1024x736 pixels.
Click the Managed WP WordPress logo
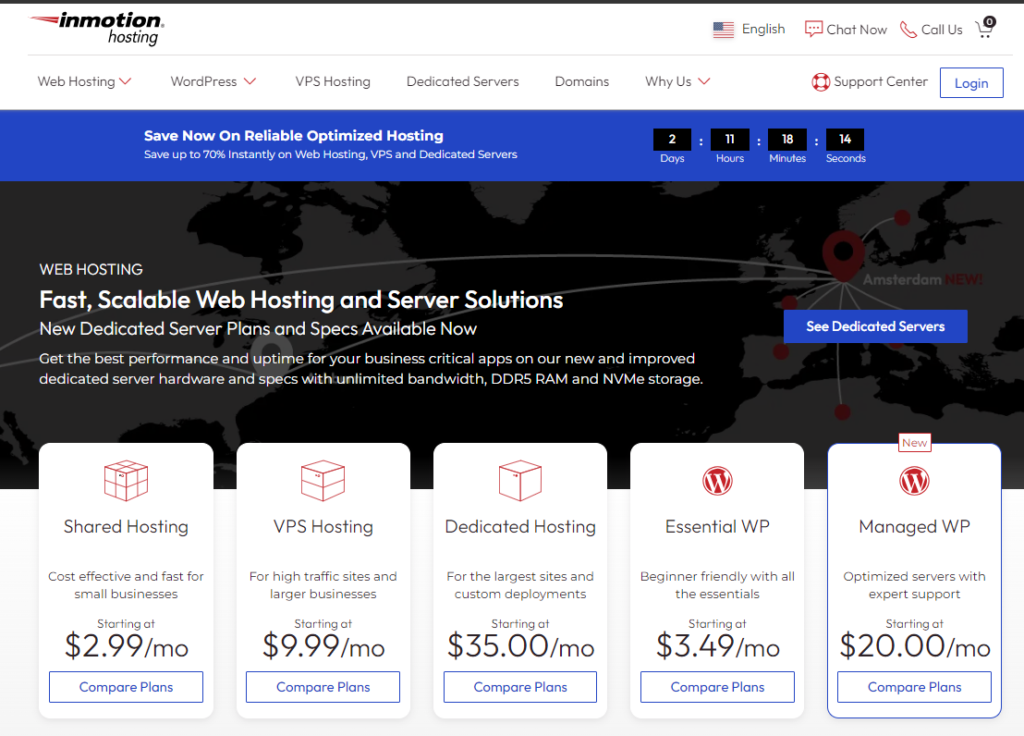pos(914,481)
